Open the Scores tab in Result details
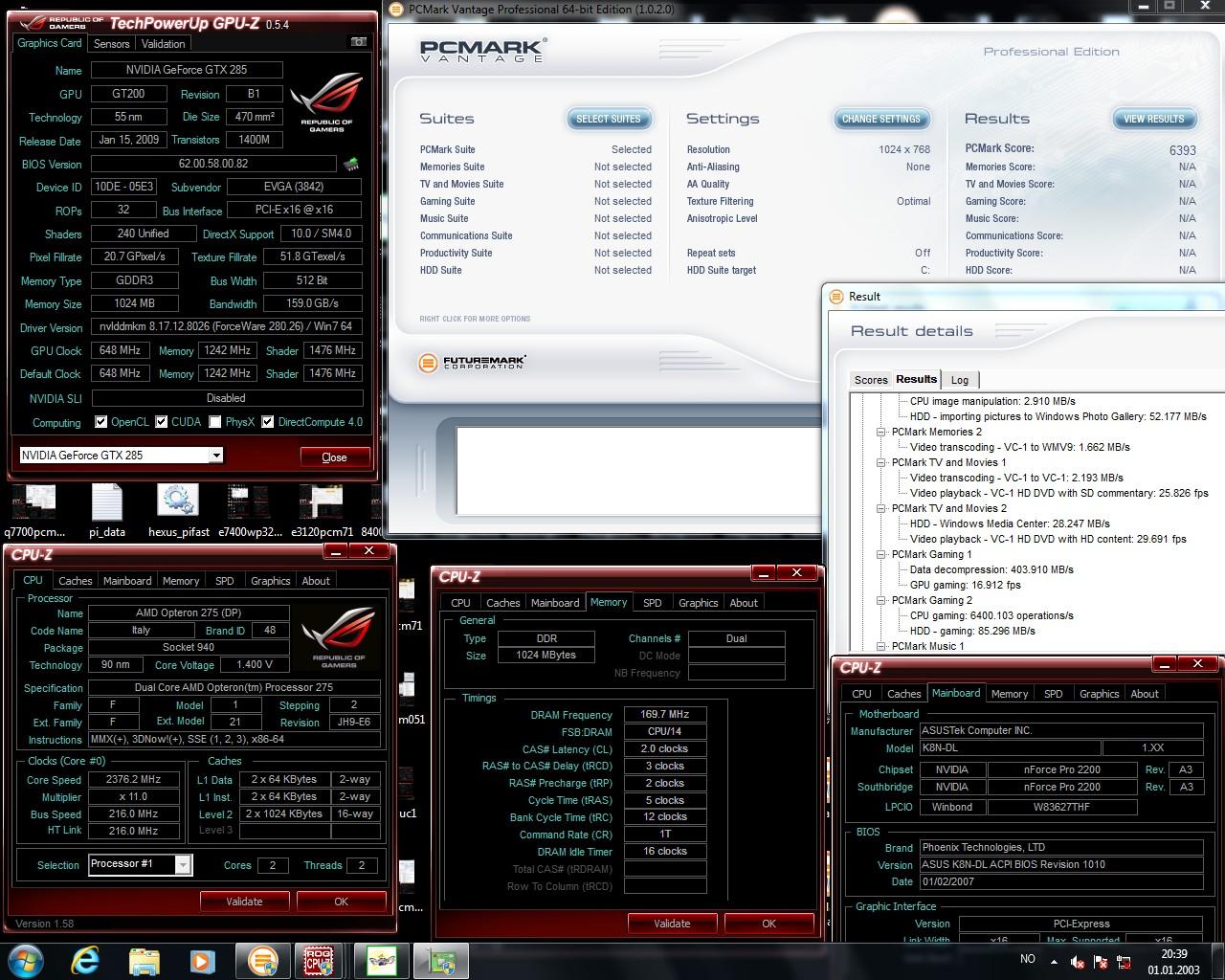 [x=871, y=380]
